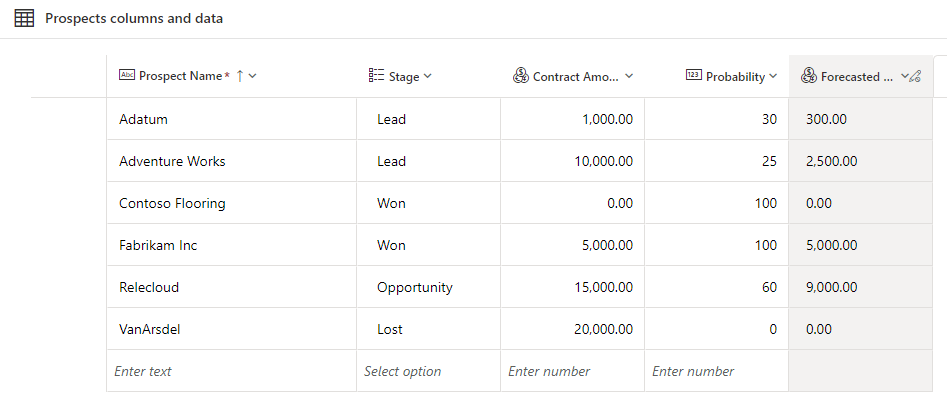Click the ascending sort arrow on Prospect Name

tap(239, 76)
